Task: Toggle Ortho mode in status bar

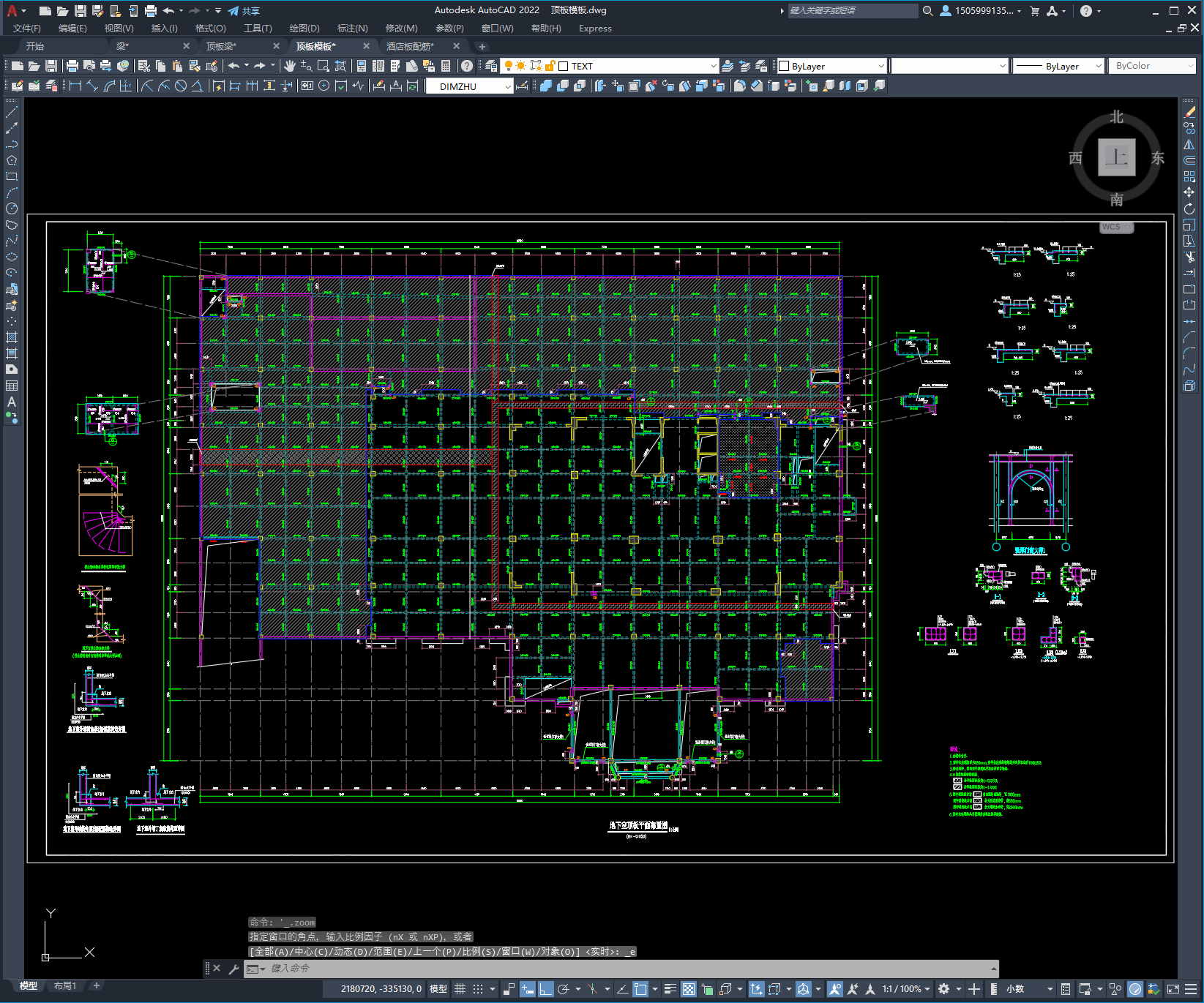Action: [546, 989]
